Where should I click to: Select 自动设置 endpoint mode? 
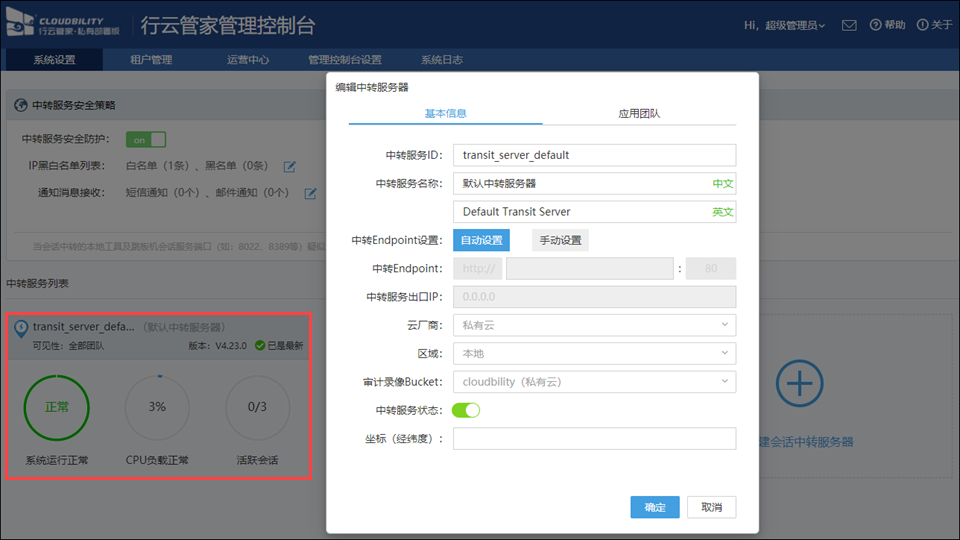[x=481, y=240]
